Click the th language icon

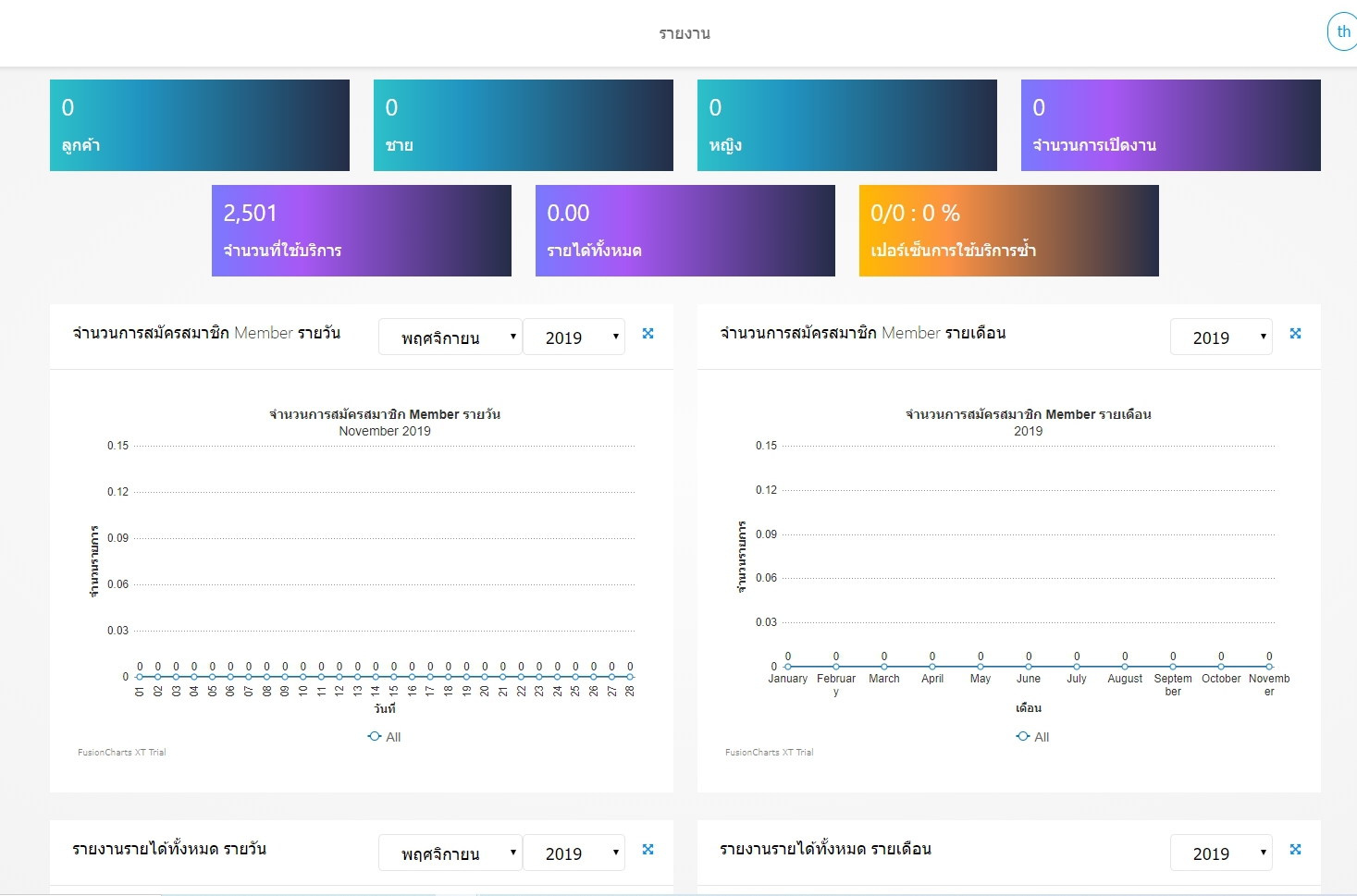point(1343,31)
